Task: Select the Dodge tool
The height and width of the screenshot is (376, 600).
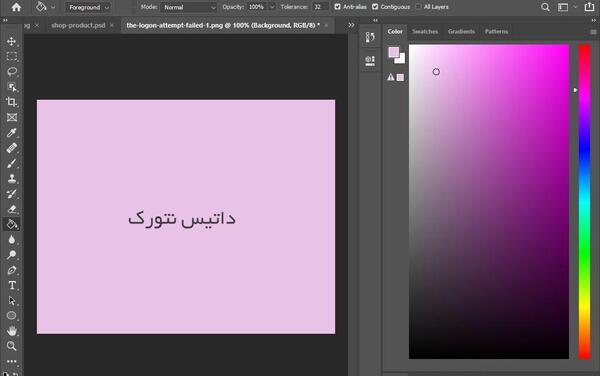Action: click(x=11, y=255)
